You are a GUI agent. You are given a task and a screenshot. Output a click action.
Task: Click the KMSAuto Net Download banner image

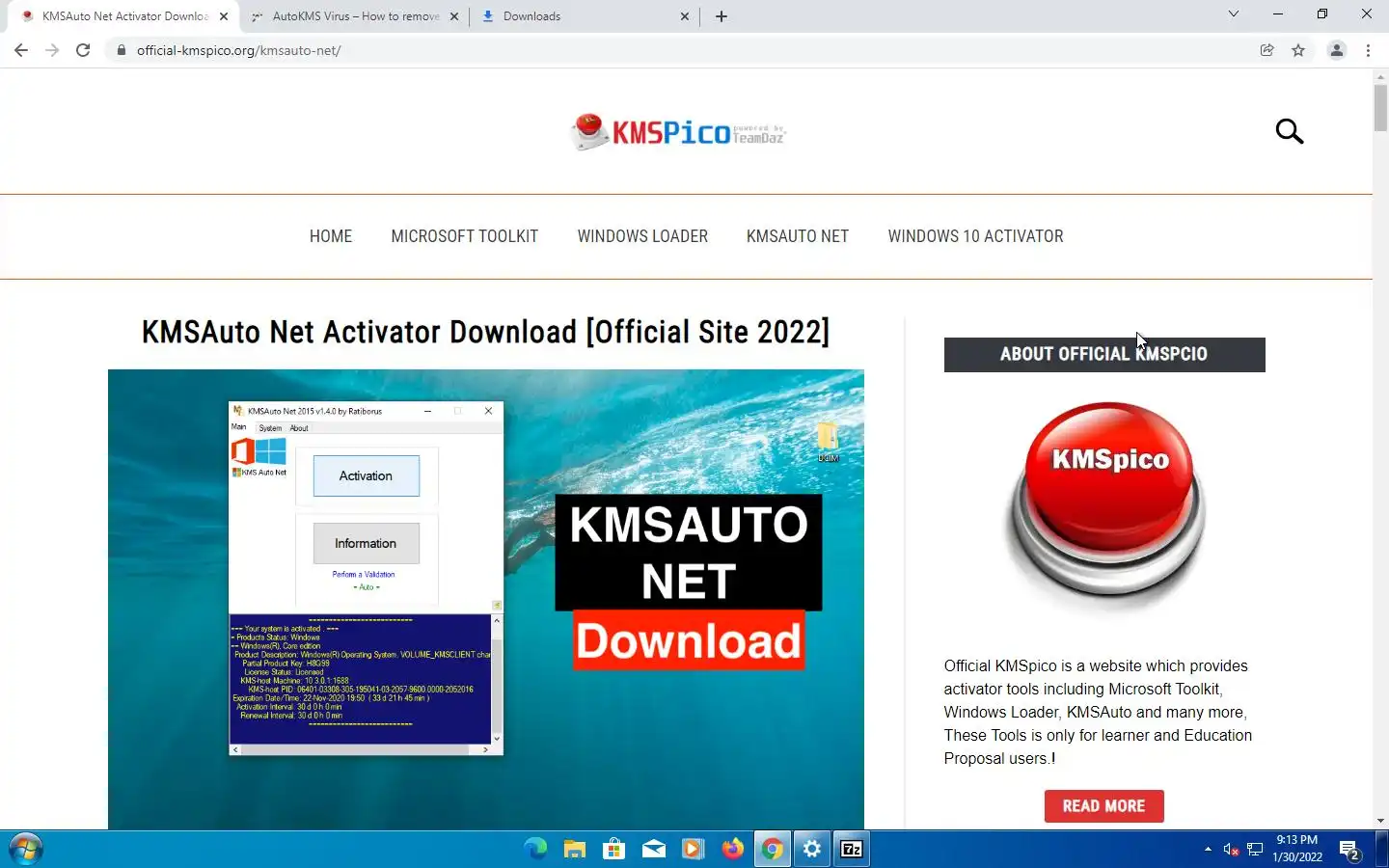coord(486,598)
